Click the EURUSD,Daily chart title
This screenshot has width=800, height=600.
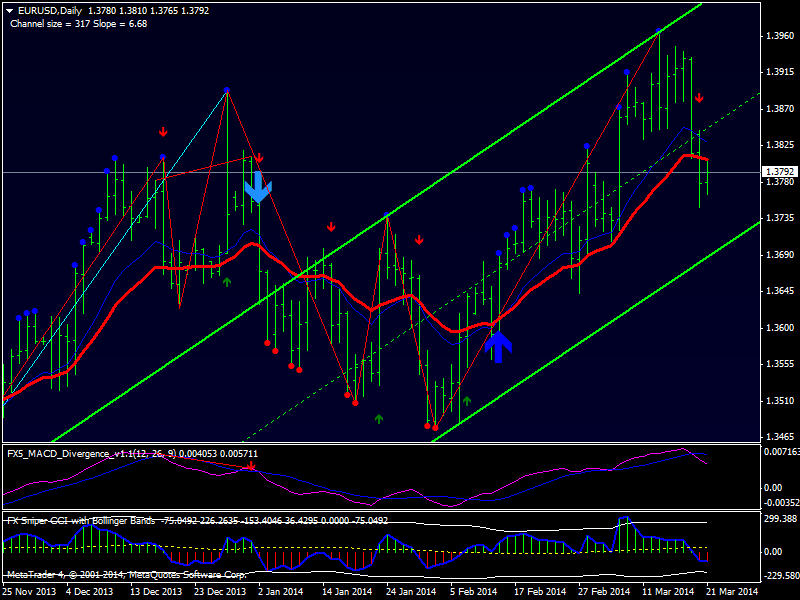(50, 11)
